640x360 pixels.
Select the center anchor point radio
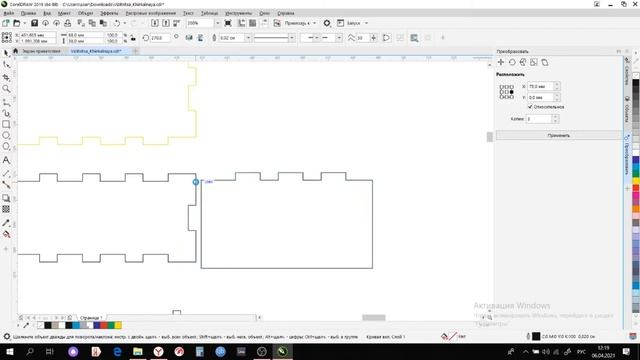507,92
